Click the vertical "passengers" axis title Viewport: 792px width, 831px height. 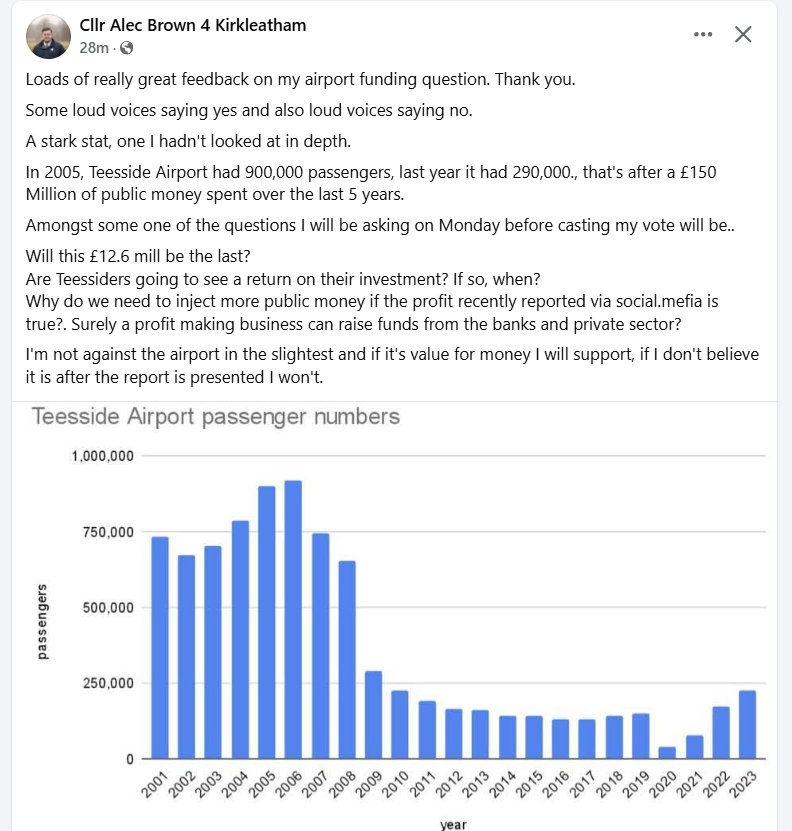click(43, 622)
